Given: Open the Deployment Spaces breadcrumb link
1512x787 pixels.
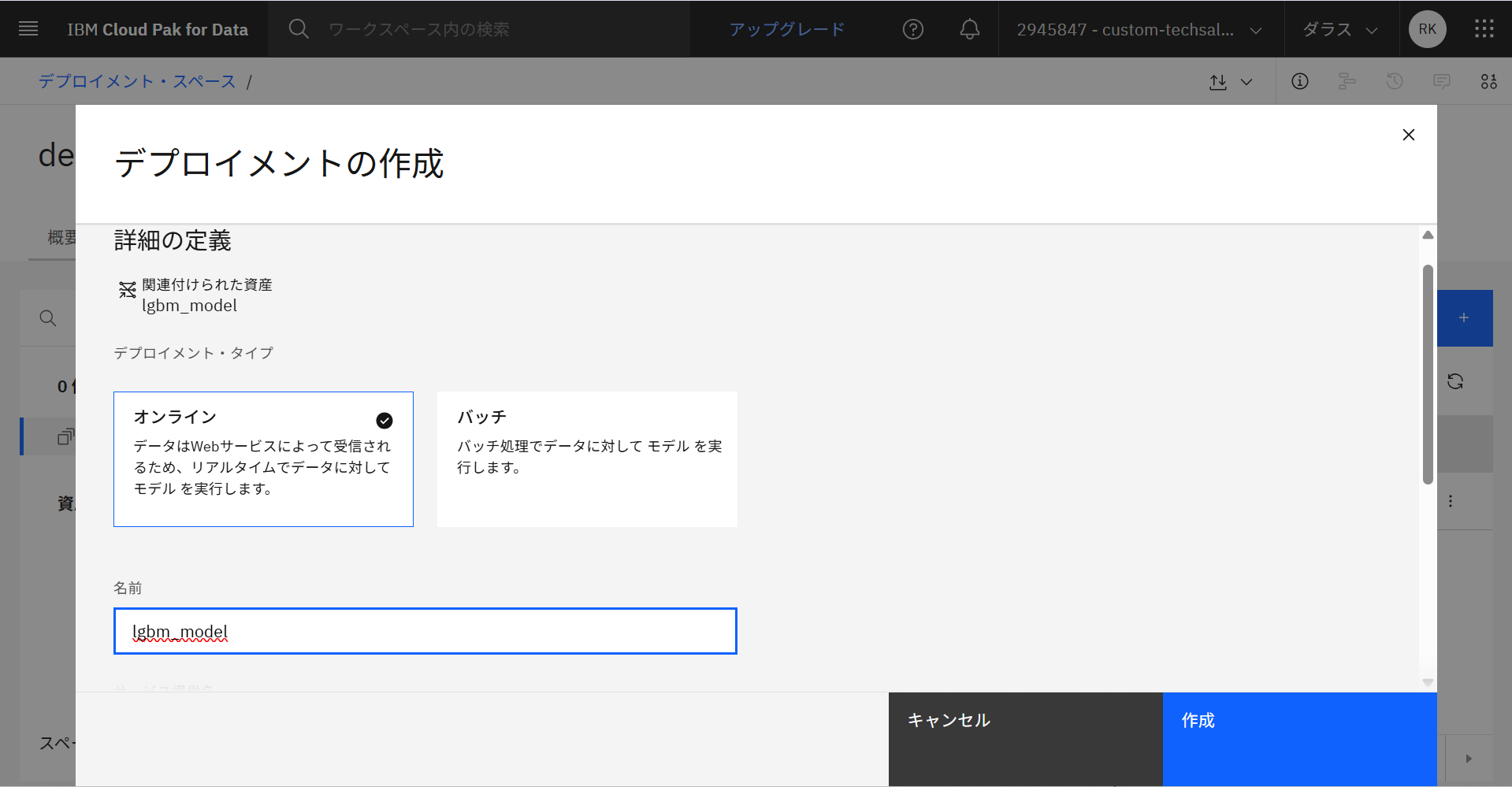Looking at the screenshot, I should (x=137, y=81).
